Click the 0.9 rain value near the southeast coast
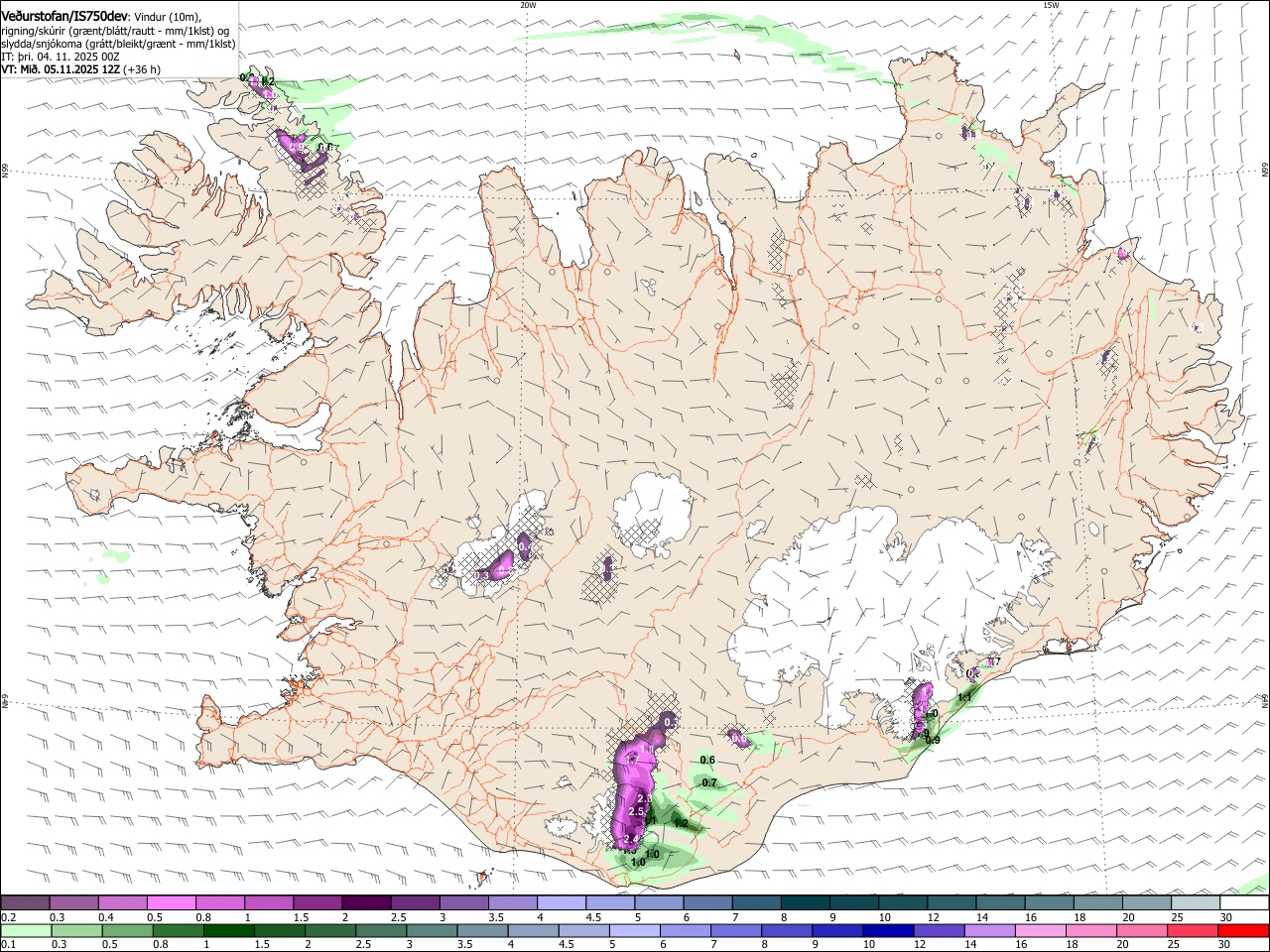 [933, 740]
